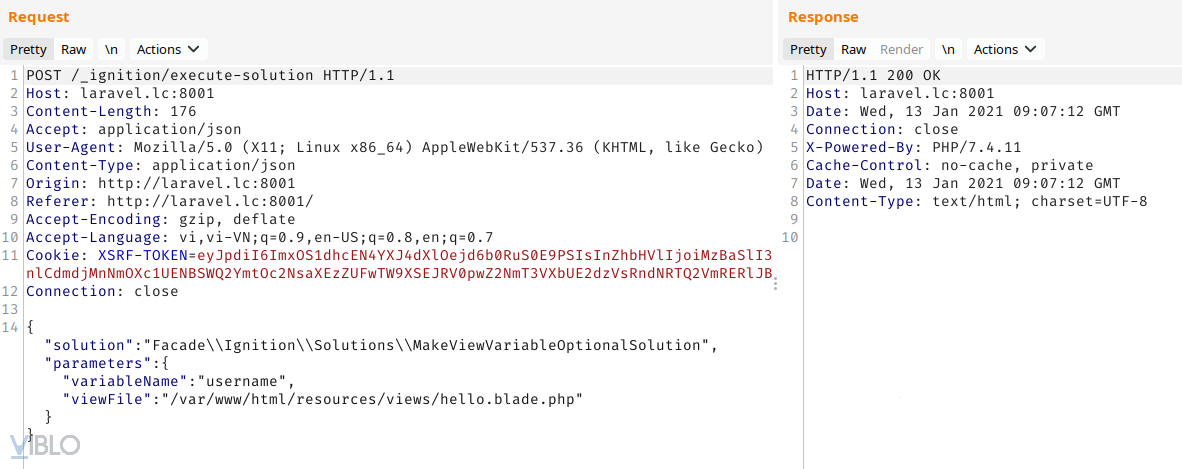The width and height of the screenshot is (1182, 469).
Task: Click the Response panel heading
Action: coord(823,17)
